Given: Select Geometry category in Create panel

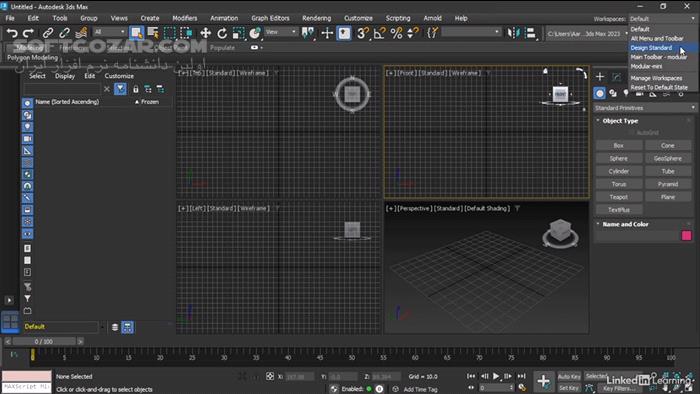Looking at the screenshot, I should click(x=600, y=93).
